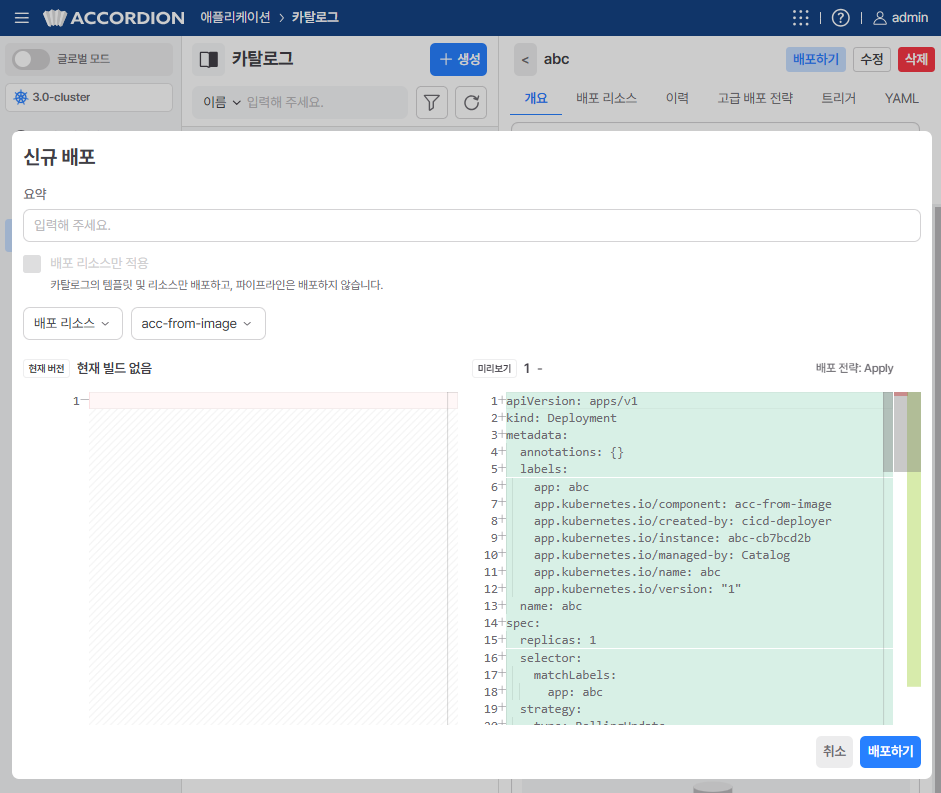Click 배포하기 in the abc header
This screenshot has height=793, width=941.
pyautogui.click(x=816, y=59)
